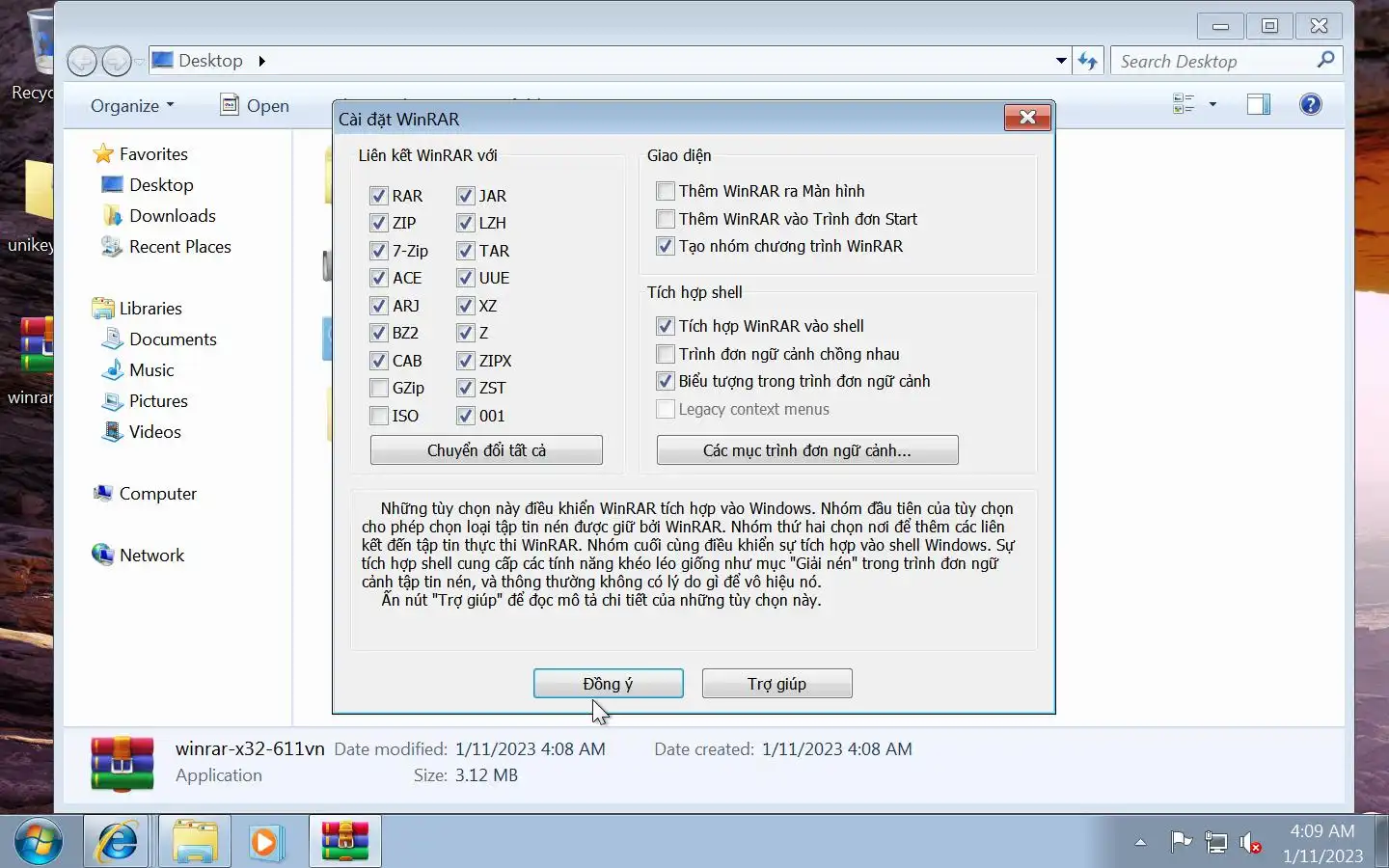
Task: Toggle the ZIPX format checkbox
Action: 466,361
